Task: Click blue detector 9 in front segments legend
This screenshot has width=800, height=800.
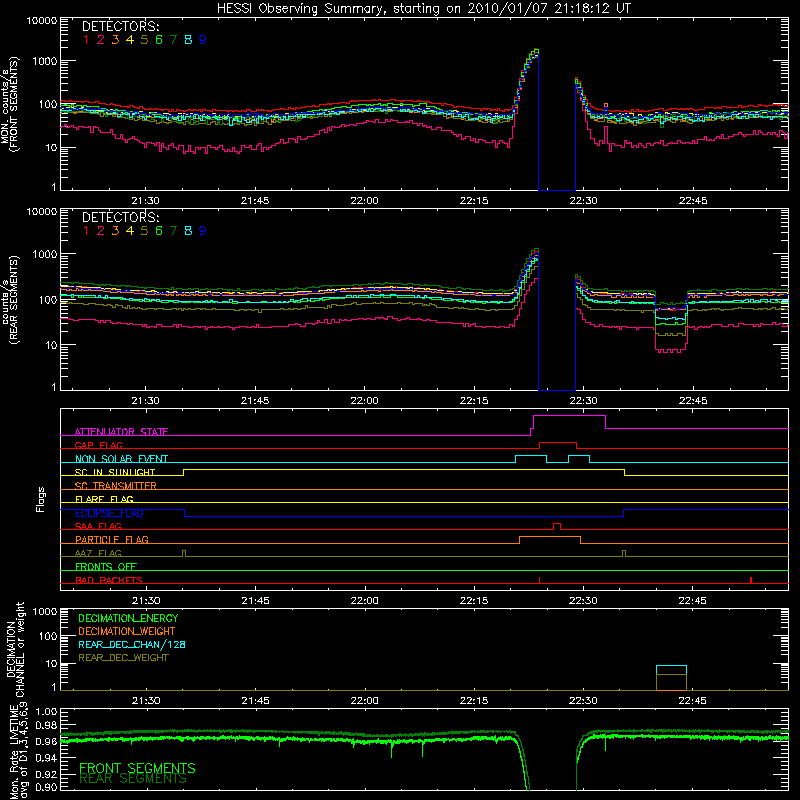Action: (x=203, y=40)
